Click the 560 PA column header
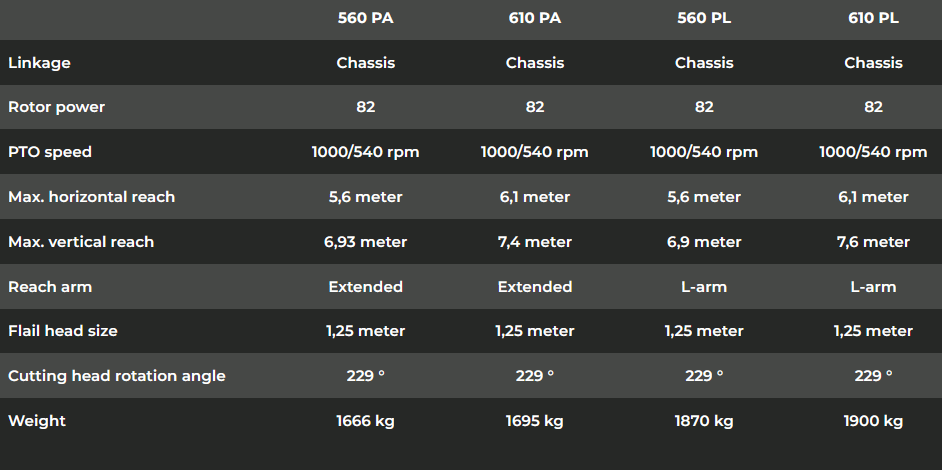Screen dimensions: 942x470 point(365,18)
